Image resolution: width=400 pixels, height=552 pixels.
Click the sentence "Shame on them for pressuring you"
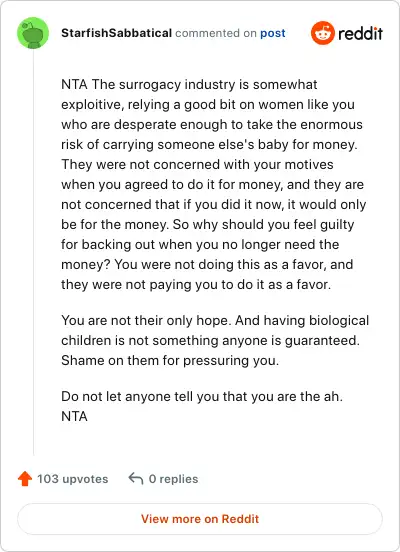coord(170,360)
